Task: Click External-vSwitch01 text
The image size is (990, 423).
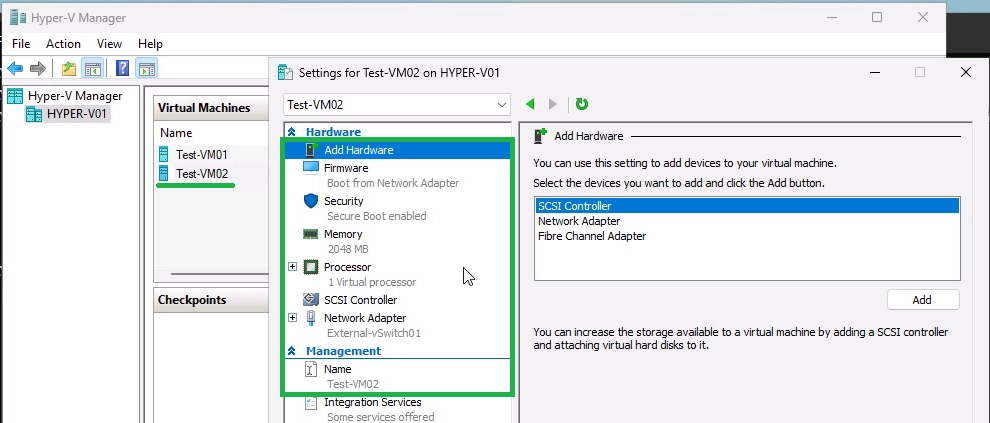Action: (x=374, y=333)
